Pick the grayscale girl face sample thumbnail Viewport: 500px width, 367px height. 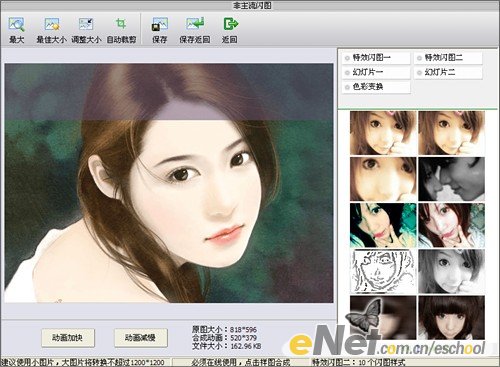[x=452, y=272]
